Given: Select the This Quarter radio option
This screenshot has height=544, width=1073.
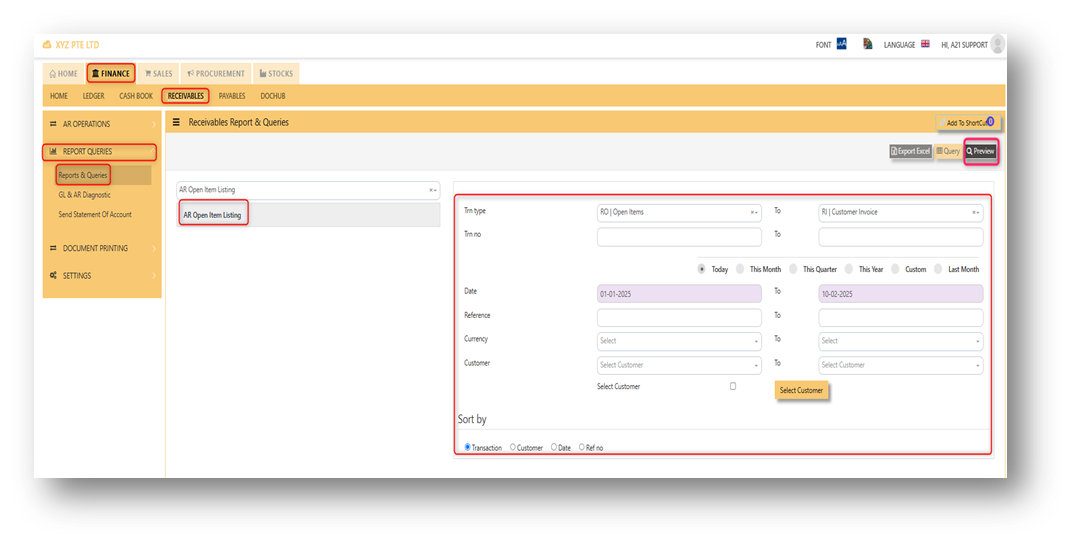Looking at the screenshot, I should (793, 269).
